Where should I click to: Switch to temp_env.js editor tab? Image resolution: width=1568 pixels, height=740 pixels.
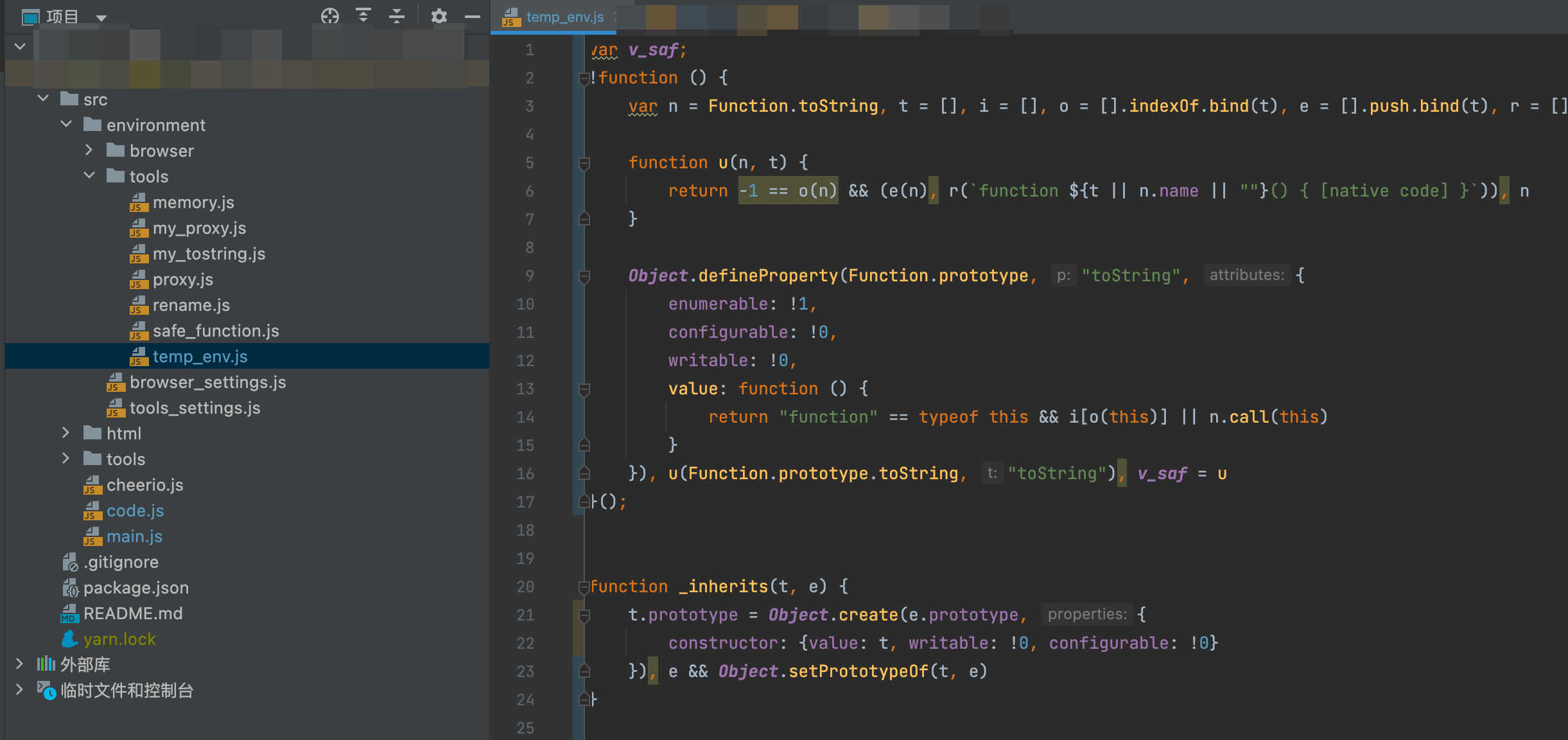(555, 17)
